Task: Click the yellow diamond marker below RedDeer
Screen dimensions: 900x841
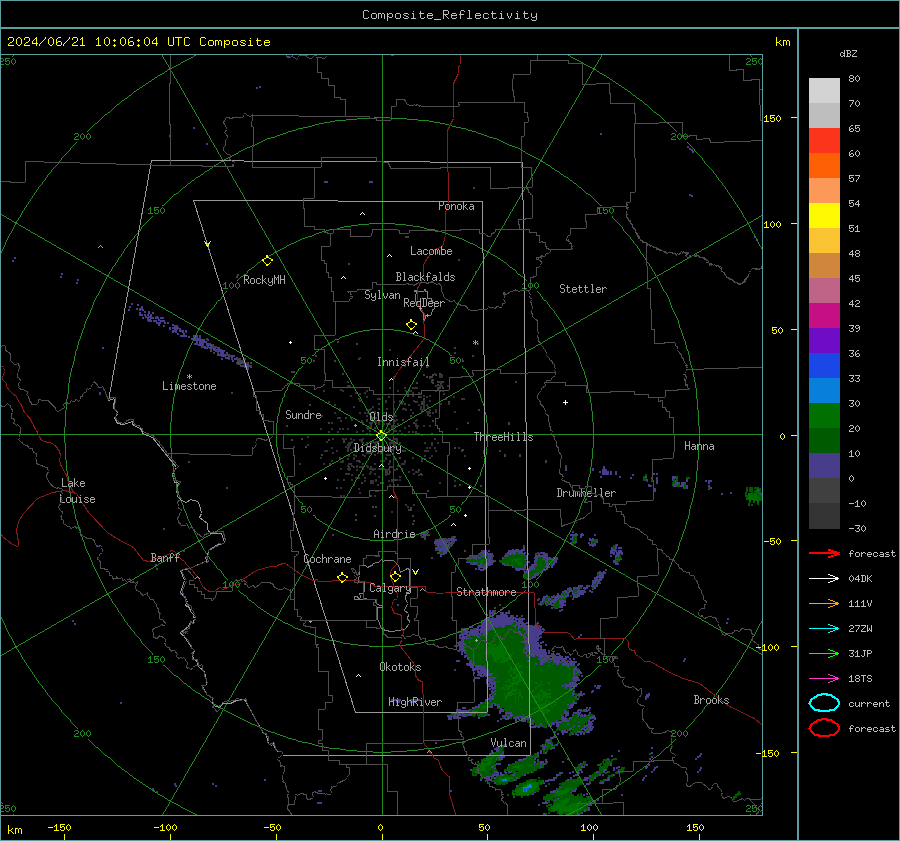Action: point(412,325)
